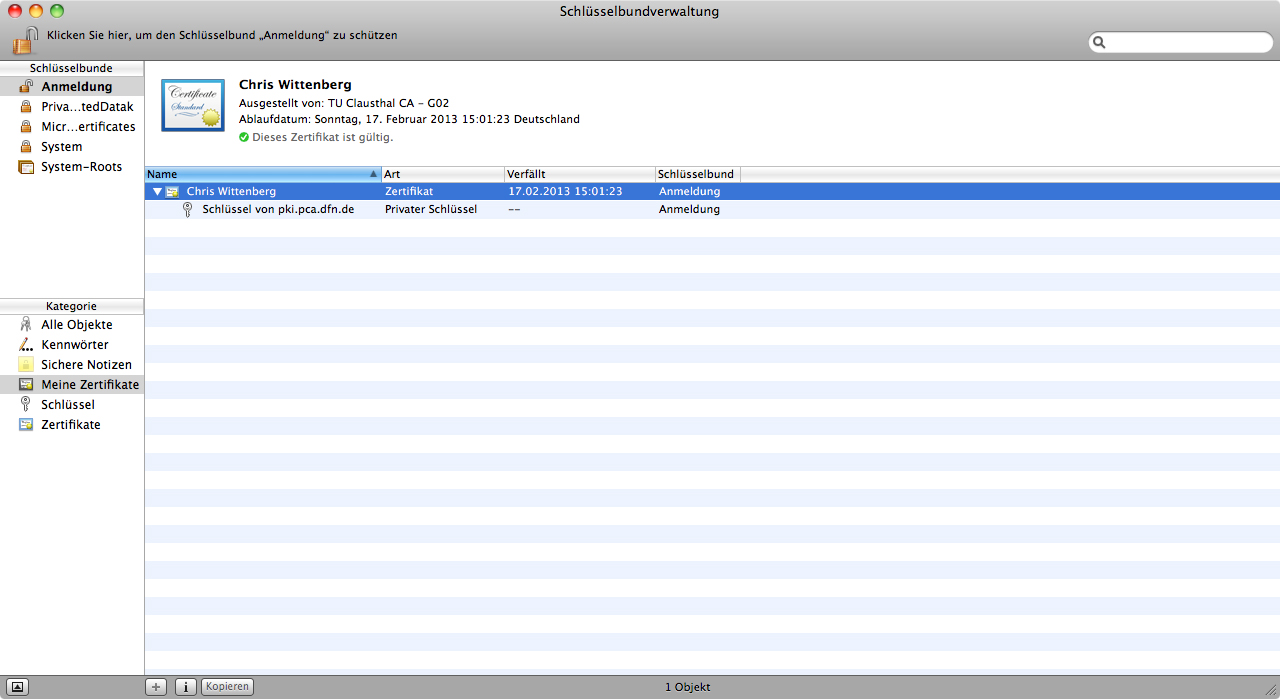Show the Kennwörter category
This screenshot has height=699, width=1280.
point(74,345)
